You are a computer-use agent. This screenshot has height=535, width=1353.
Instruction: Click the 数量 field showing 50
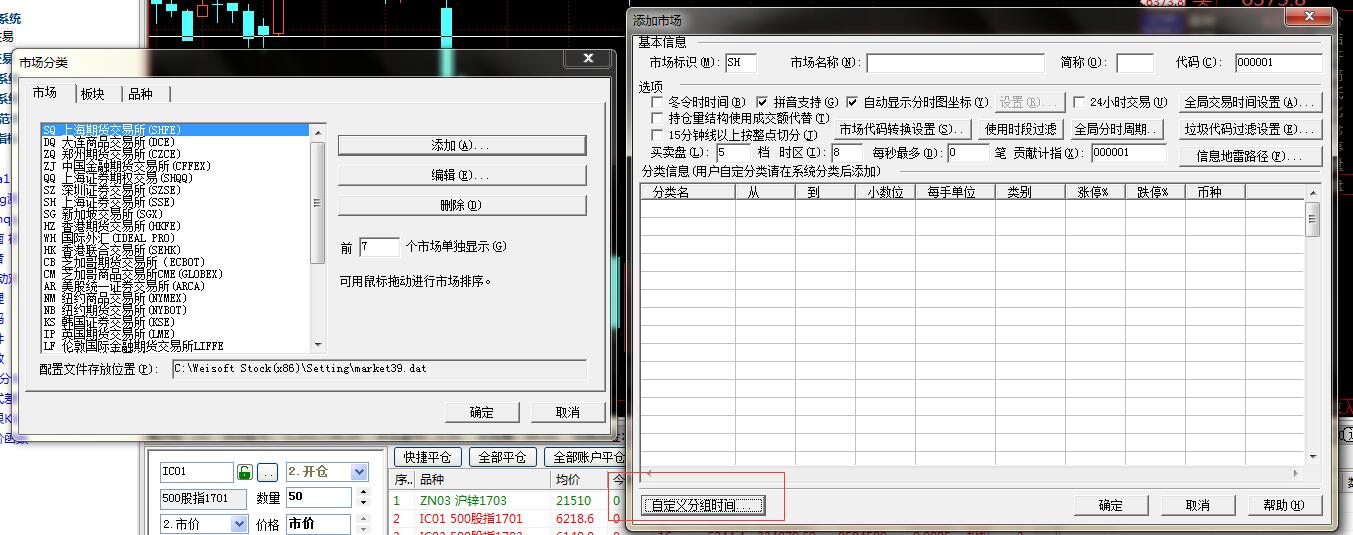(x=319, y=497)
